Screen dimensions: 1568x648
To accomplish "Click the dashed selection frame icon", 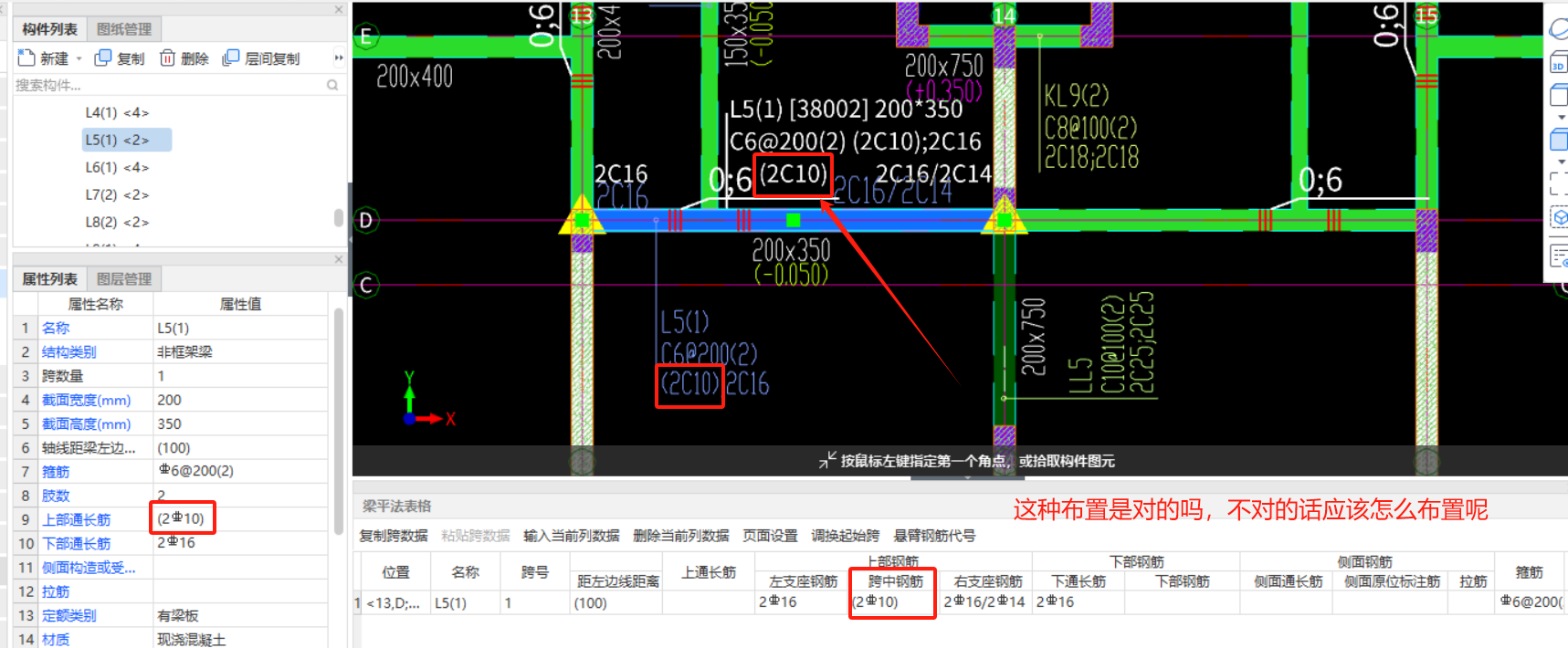I will (1558, 183).
